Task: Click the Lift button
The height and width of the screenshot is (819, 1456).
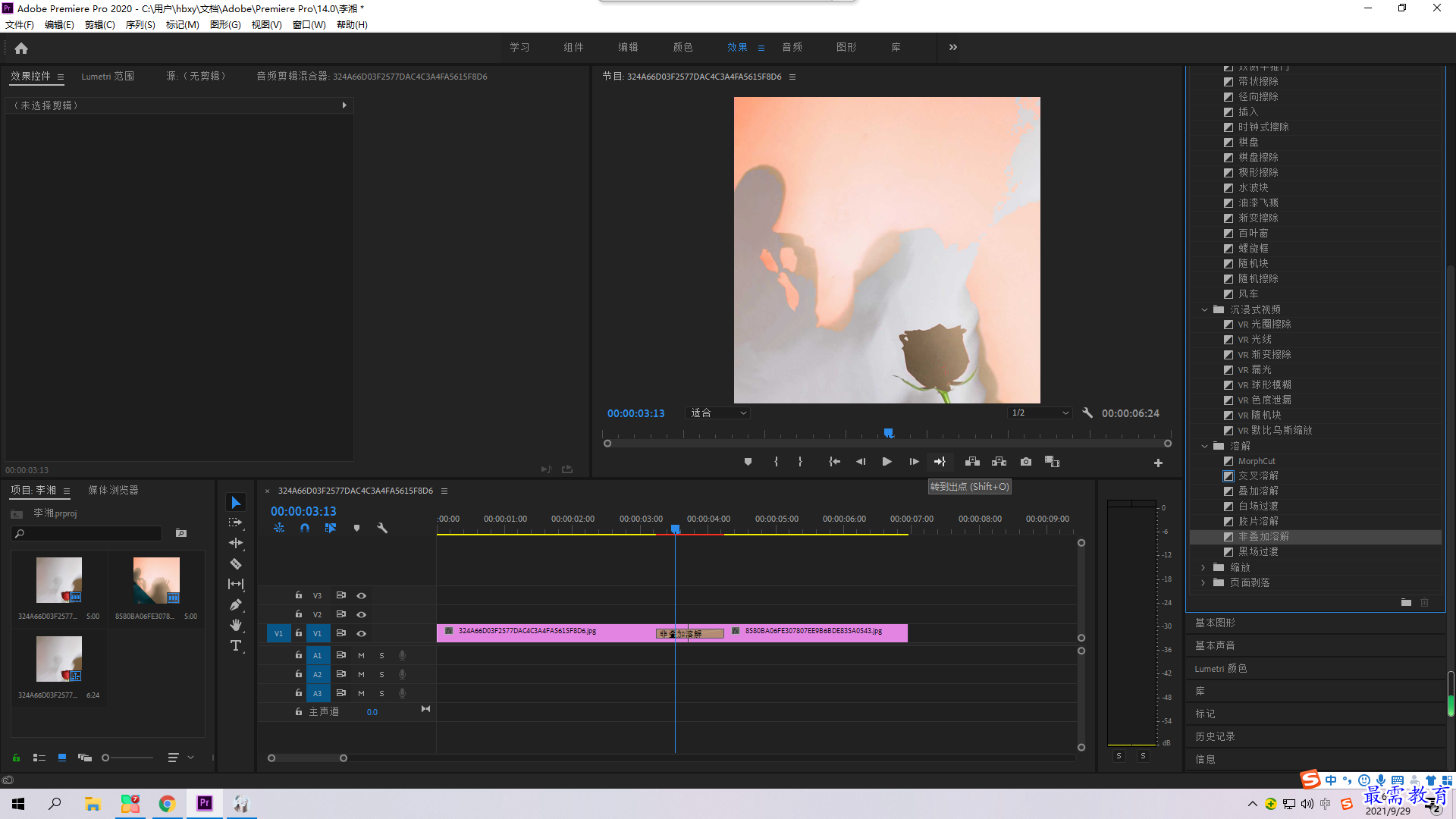Action: [x=972, y=462]
